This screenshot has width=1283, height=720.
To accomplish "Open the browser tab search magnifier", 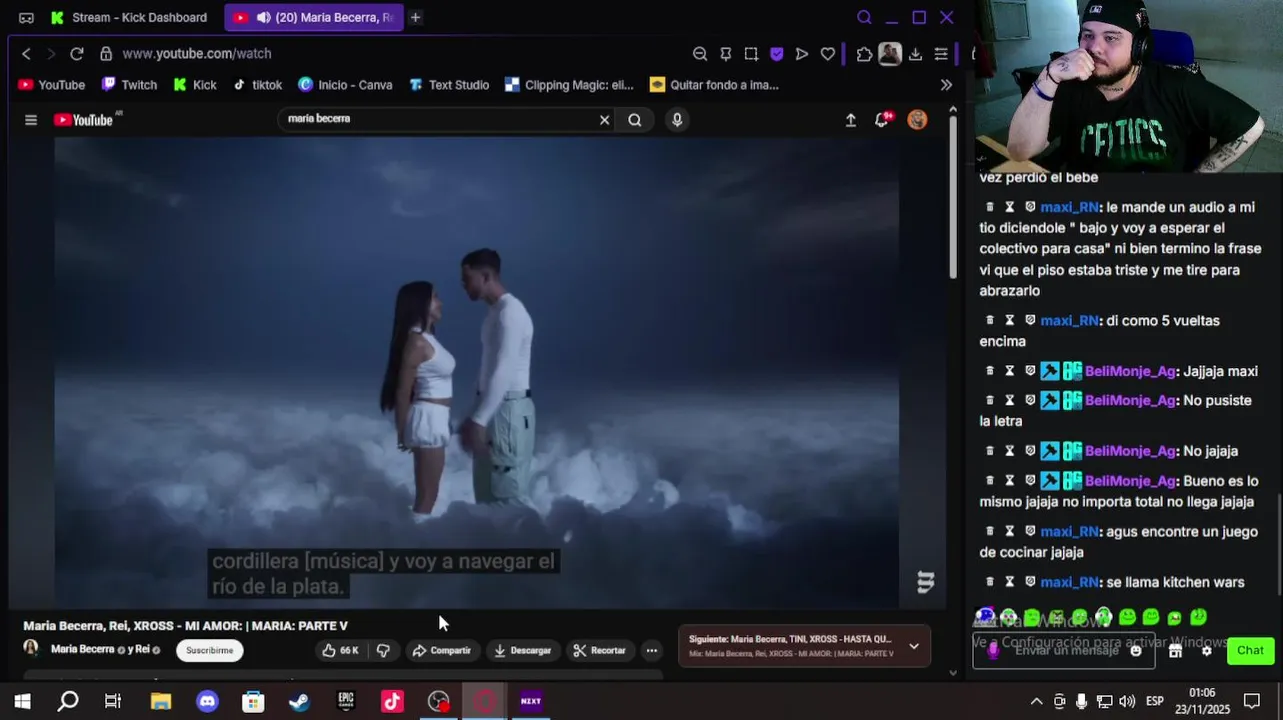I will 864,17.
